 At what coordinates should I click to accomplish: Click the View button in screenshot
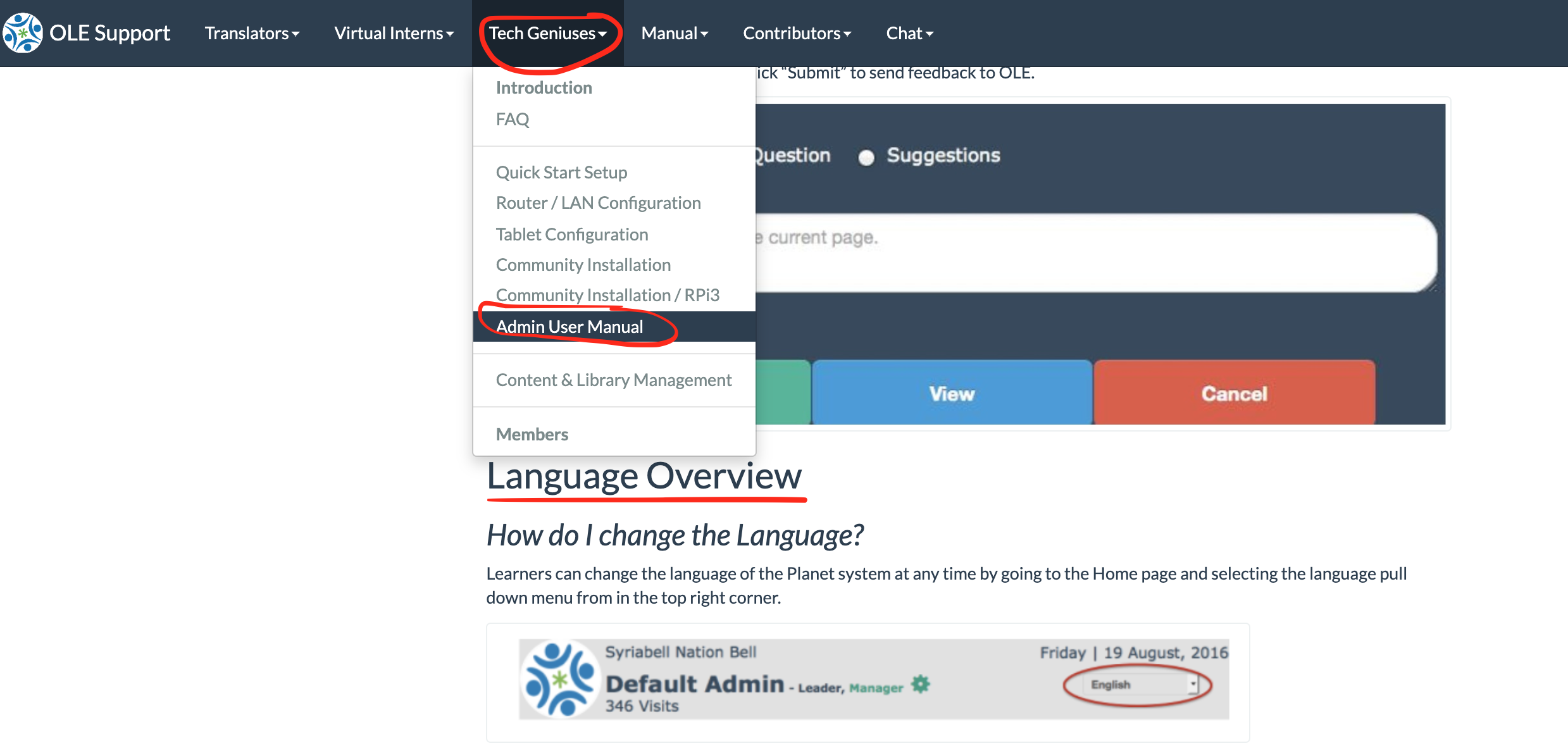click(x=952, y=393)
